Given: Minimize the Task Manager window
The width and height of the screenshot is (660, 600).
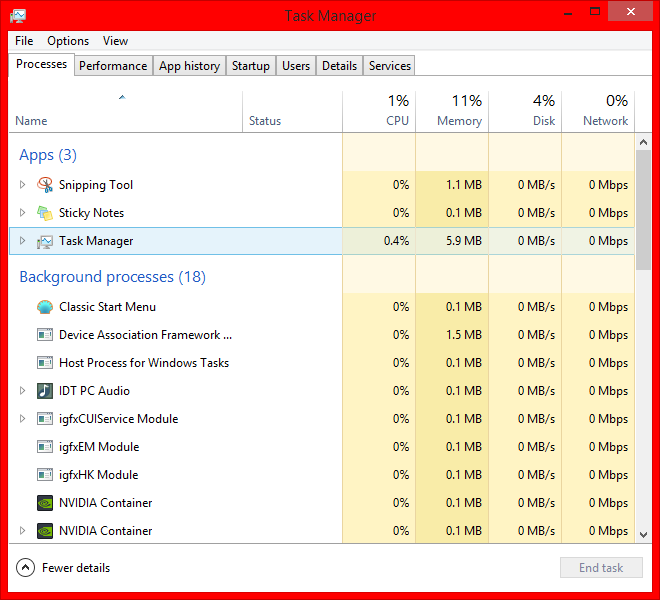Looking at the screenshot, I should click(x=568, y=13).
